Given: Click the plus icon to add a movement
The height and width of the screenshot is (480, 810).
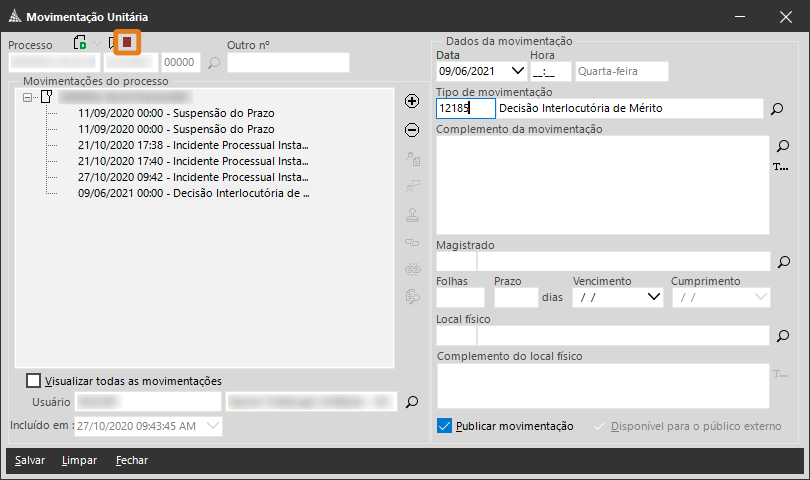Looking at the screenshot, I should (x=412, y=101).
